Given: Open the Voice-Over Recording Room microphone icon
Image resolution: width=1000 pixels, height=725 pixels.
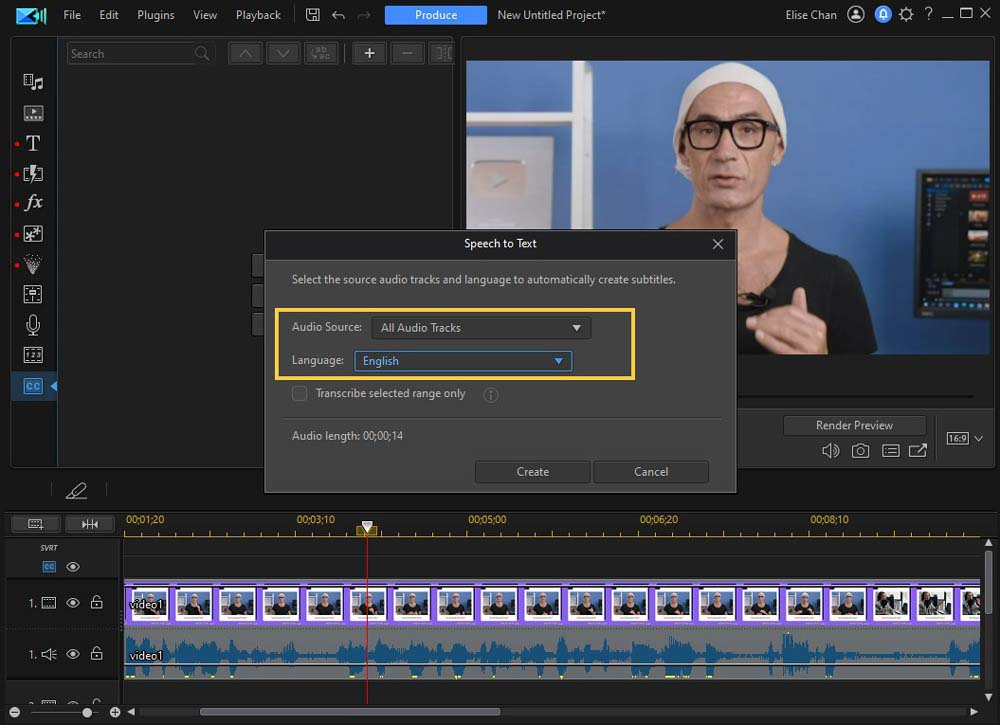Looking at the screenshot, I should pos(33,324).
